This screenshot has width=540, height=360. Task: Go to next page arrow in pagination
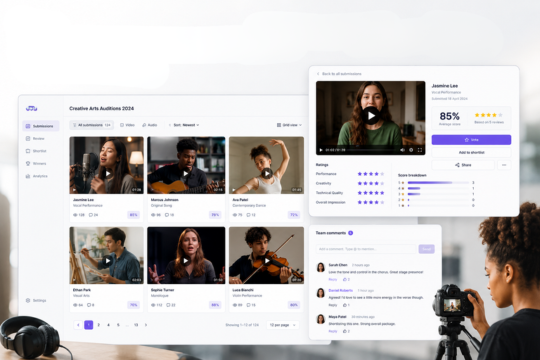click(146, 325)
